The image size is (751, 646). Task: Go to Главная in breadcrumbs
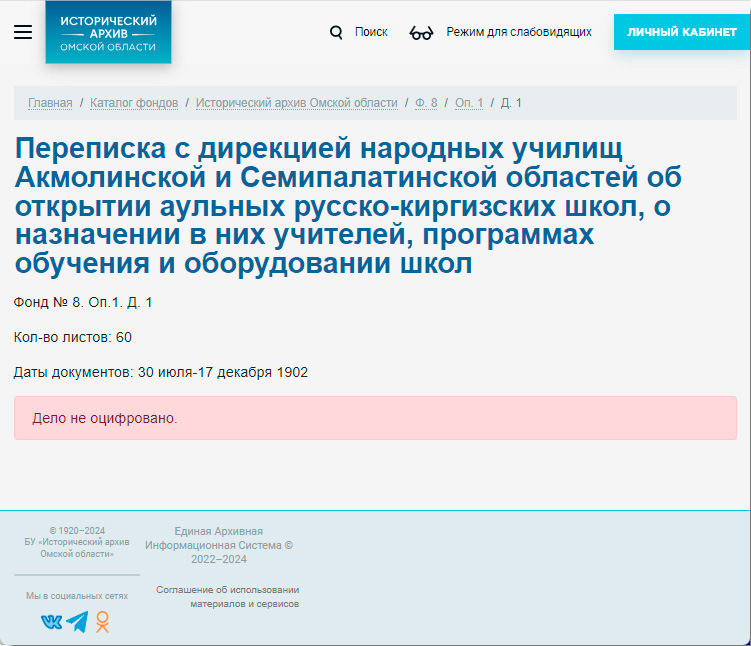(50, 103)
